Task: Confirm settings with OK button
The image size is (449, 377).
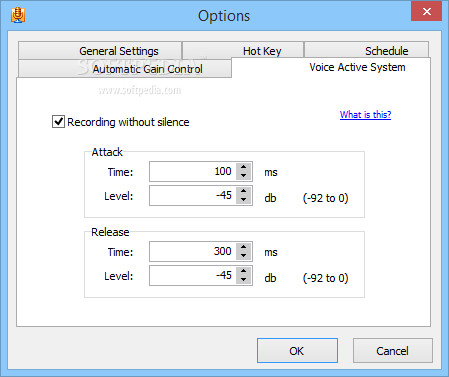Action: (x=297, y=351)
